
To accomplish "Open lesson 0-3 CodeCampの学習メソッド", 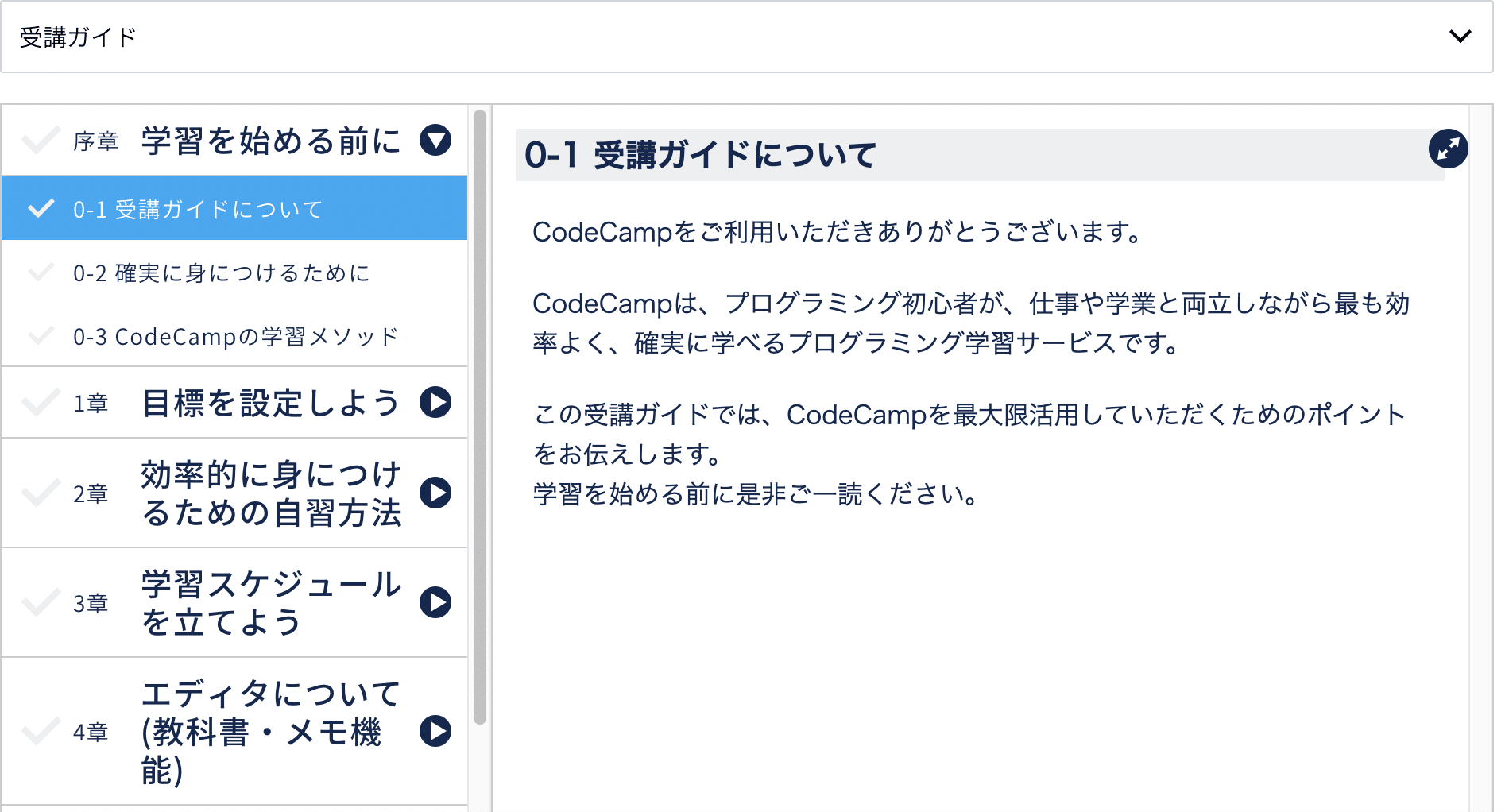I will coord(234,335).
